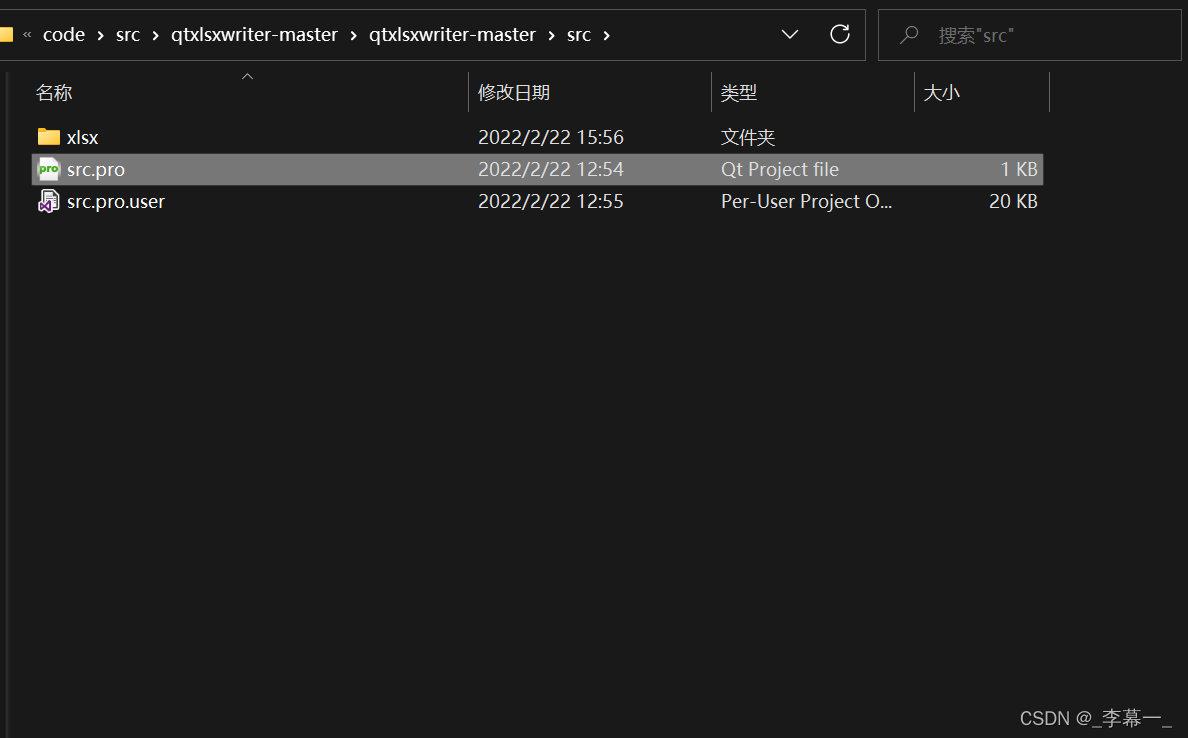Navigate to code in the breadcrumb path
This screenshot has height=738, width=1188.
pos(64,34)
